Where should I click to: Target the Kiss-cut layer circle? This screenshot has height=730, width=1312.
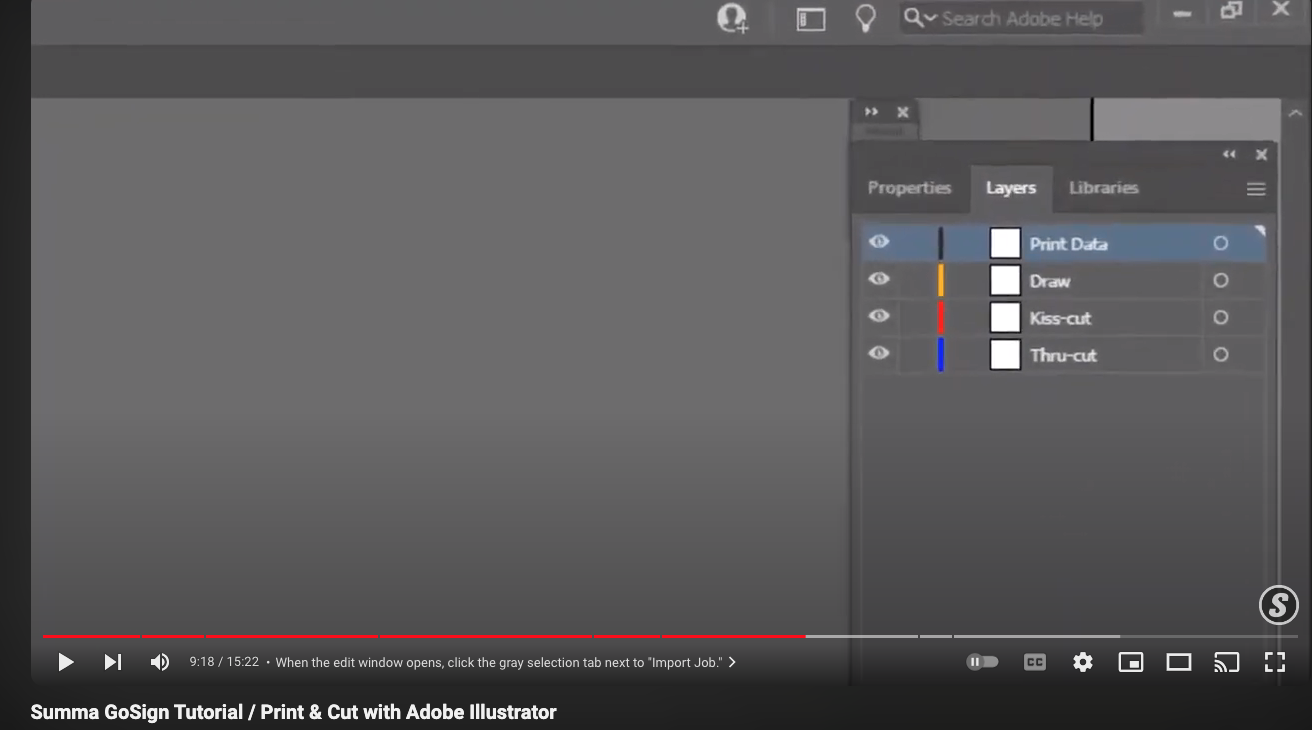pos(1220,317)
